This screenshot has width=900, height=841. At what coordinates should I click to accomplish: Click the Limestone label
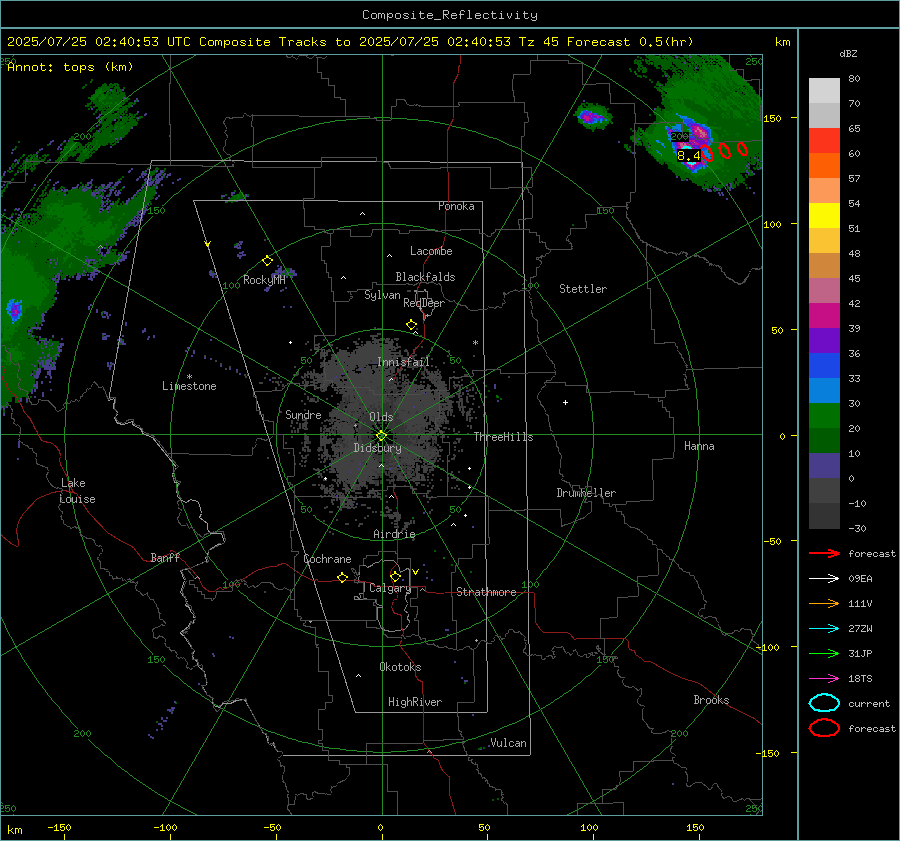coord(189,386)
